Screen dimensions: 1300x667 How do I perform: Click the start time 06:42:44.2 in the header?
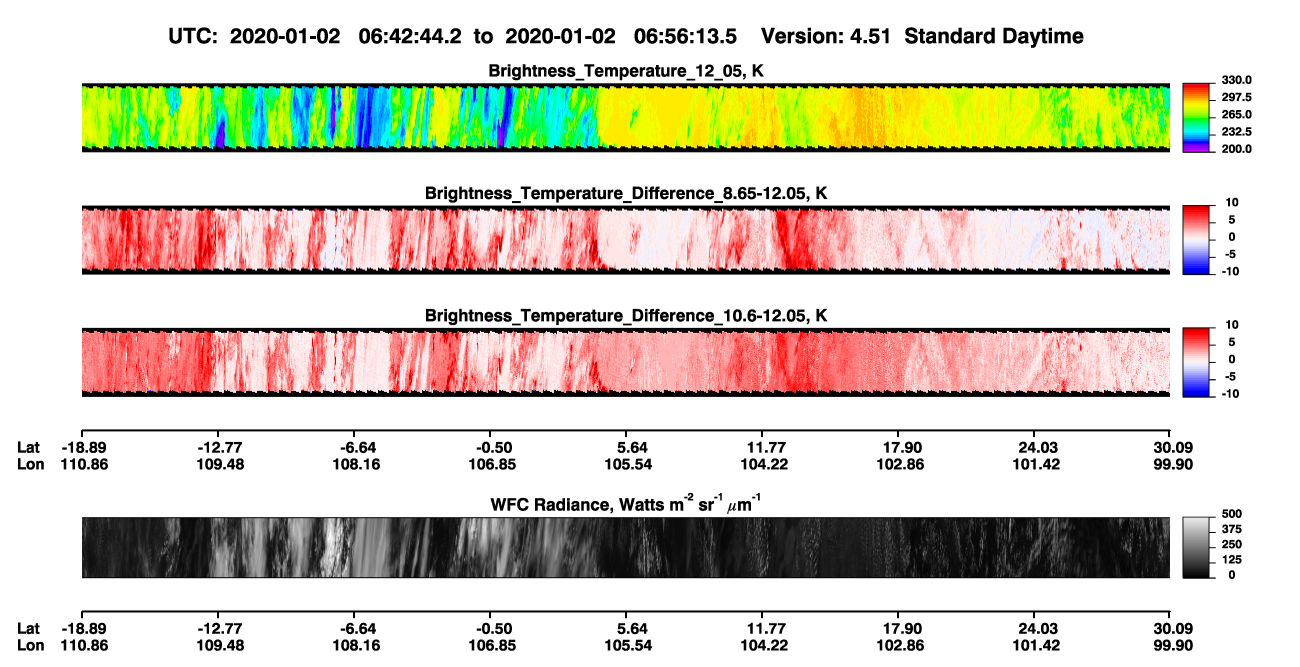(x=411, y=37)
